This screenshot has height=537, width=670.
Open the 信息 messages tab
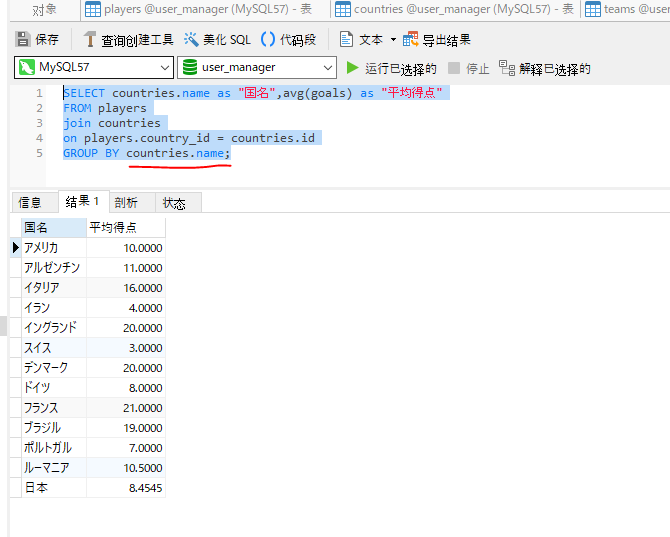click(x=34, y=202)
